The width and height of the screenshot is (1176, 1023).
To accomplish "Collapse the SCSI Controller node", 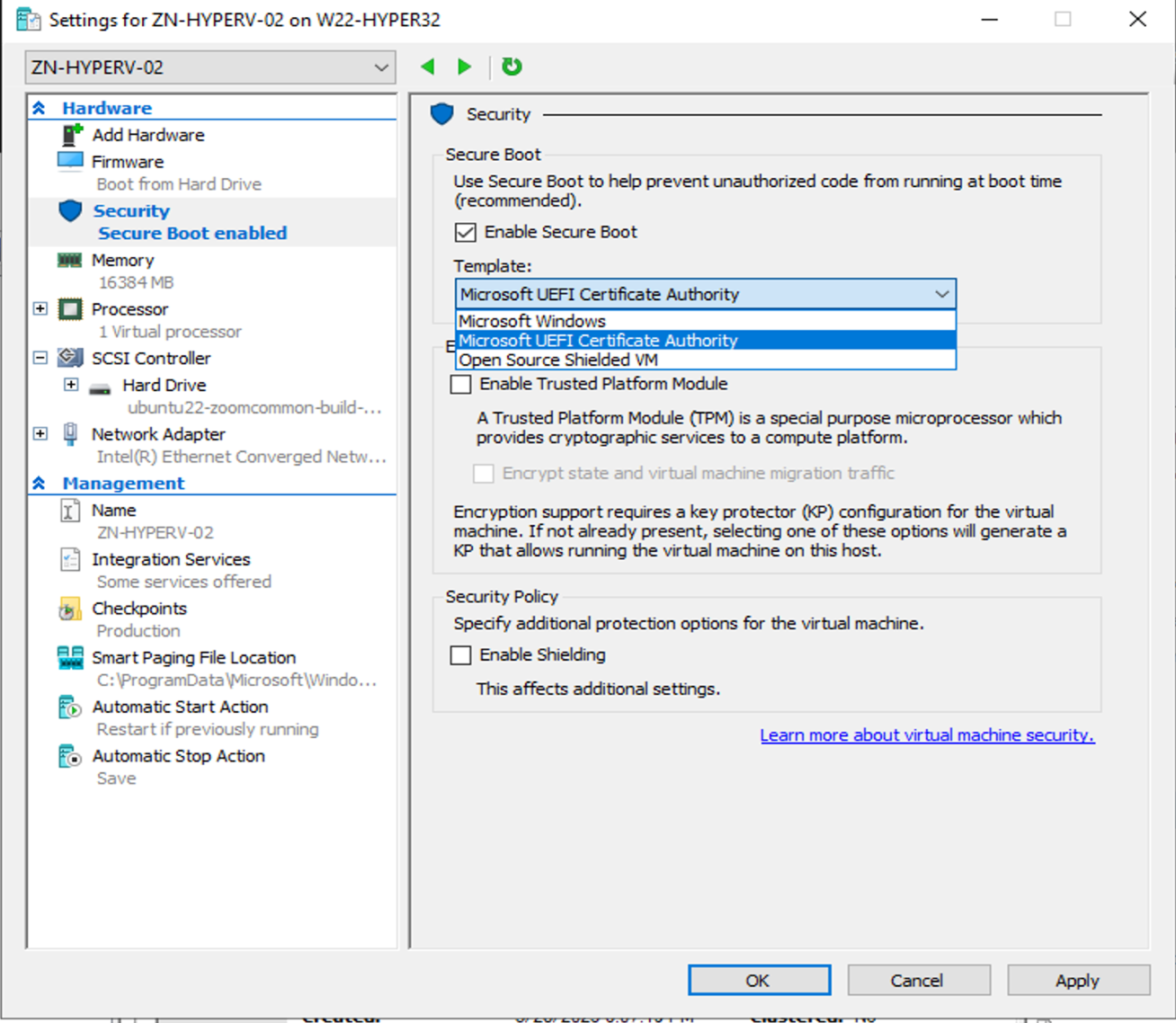I will click(x=40, y=358).
